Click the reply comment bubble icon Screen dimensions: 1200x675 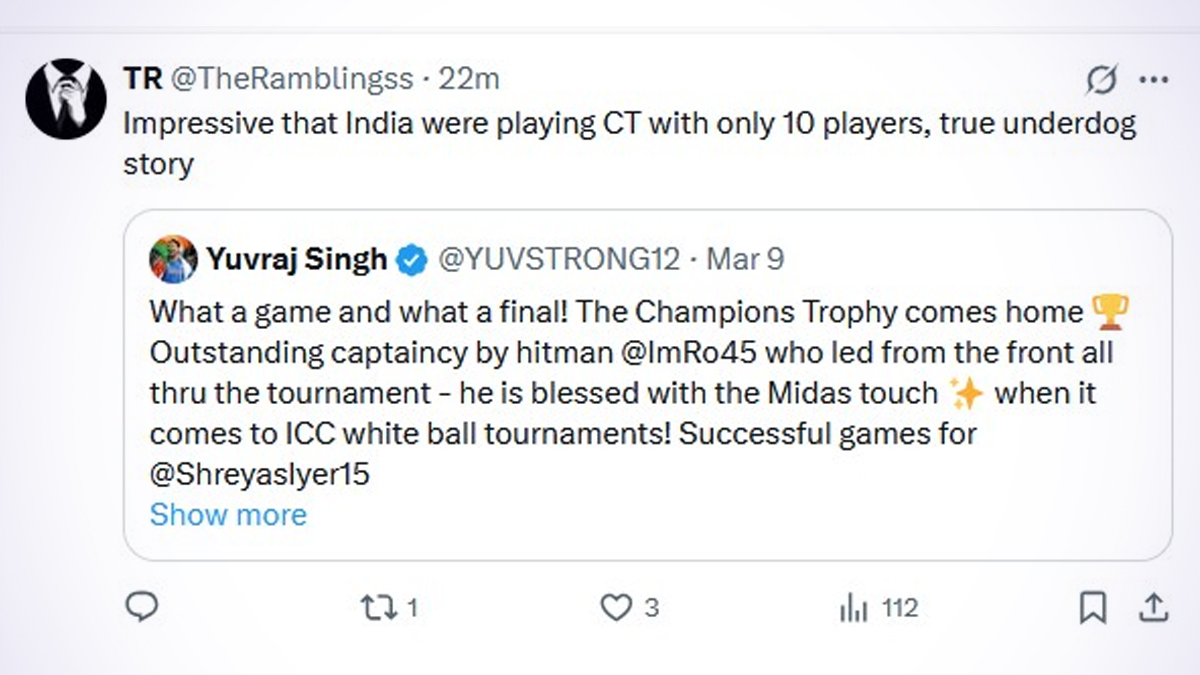[143, 606]
